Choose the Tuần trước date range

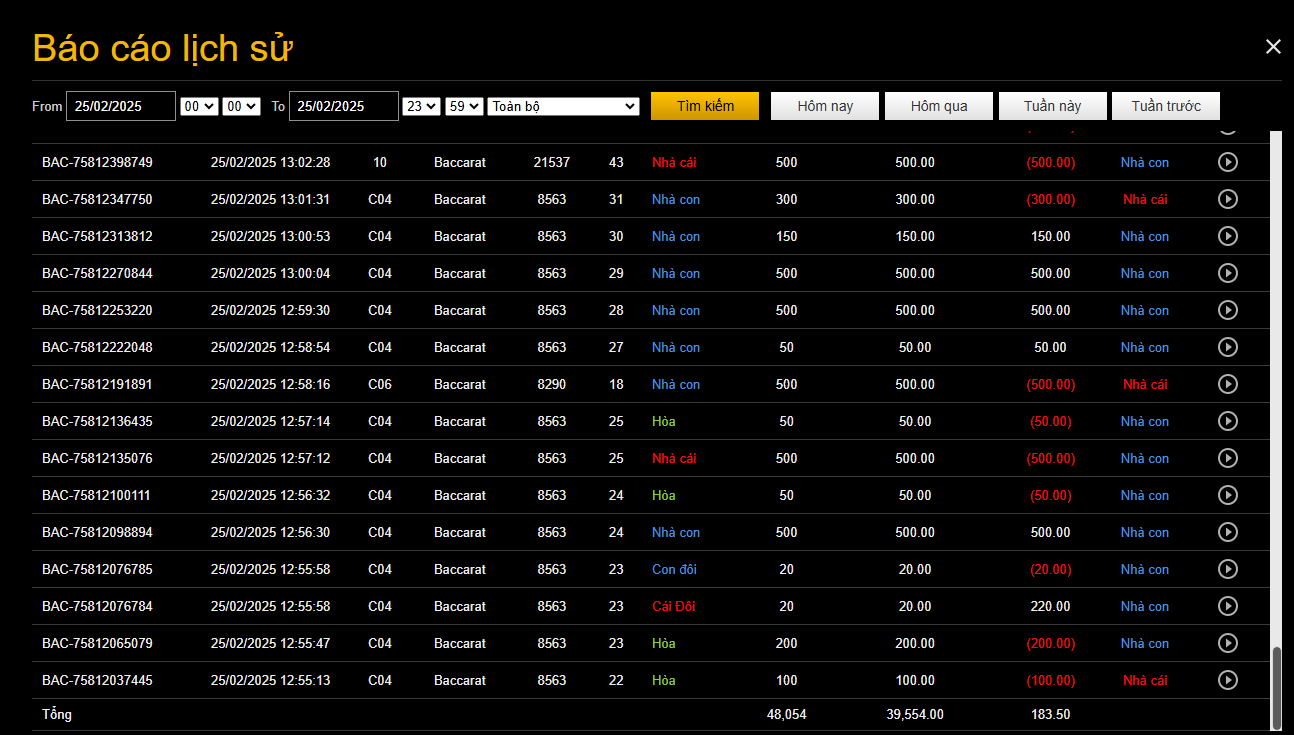[1166, 106]
